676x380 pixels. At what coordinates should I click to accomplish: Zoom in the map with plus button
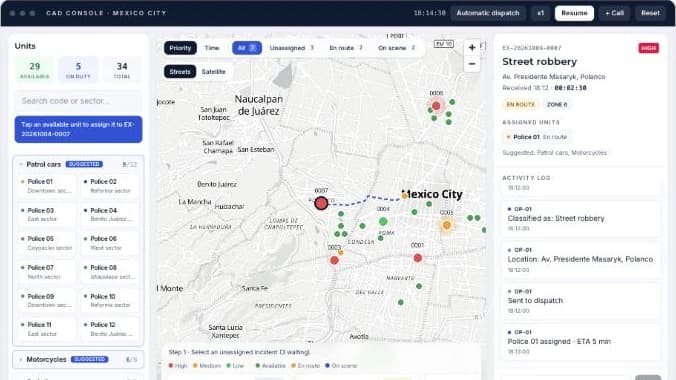pos(472,48)
